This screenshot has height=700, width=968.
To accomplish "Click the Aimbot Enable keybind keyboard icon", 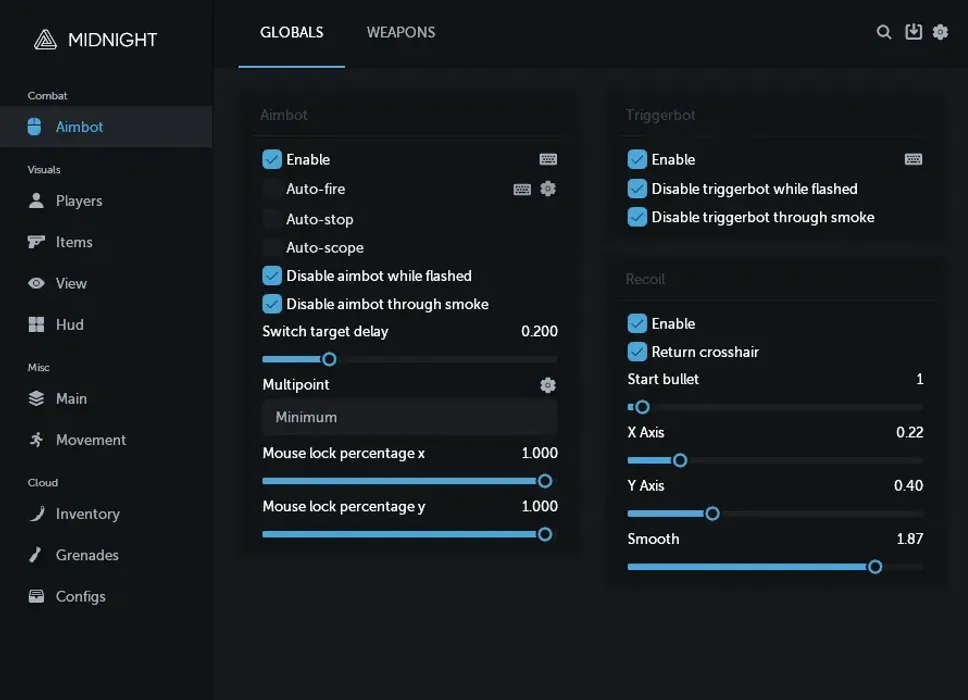I will coord(548,159).
